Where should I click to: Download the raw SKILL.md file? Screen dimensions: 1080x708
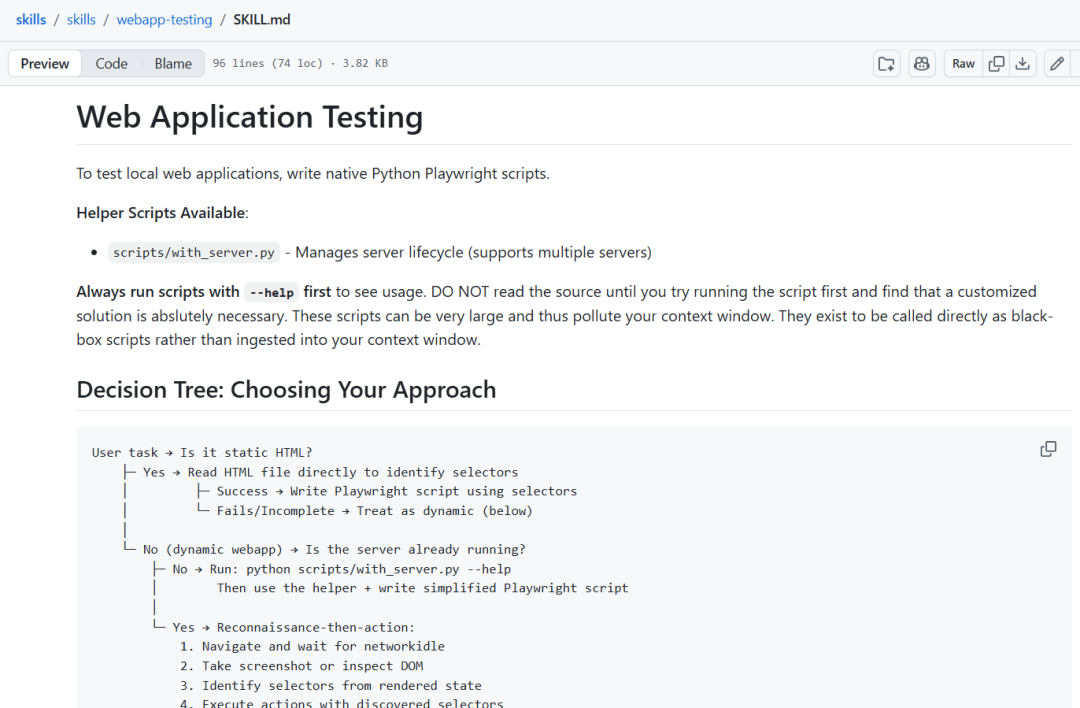click(1022, 64)
